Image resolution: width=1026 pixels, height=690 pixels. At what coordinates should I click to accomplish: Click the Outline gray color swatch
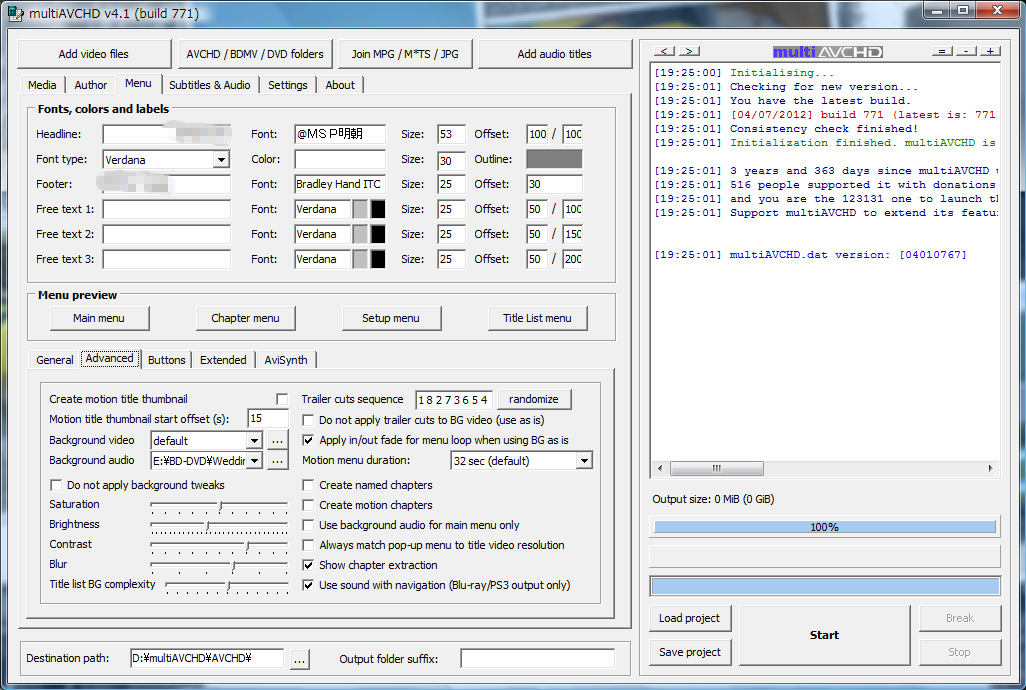pyautogui.click(x=554, y=159)
